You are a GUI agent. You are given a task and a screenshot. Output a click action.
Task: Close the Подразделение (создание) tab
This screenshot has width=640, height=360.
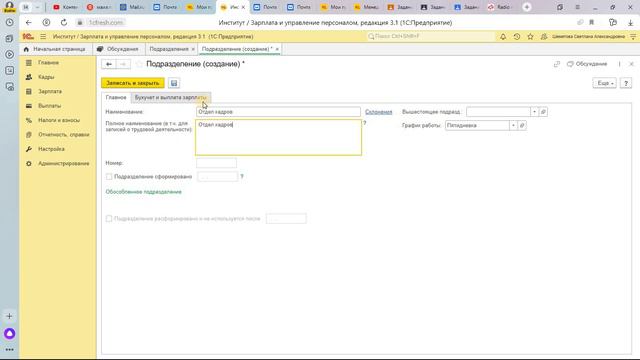[x=277, y=49]
